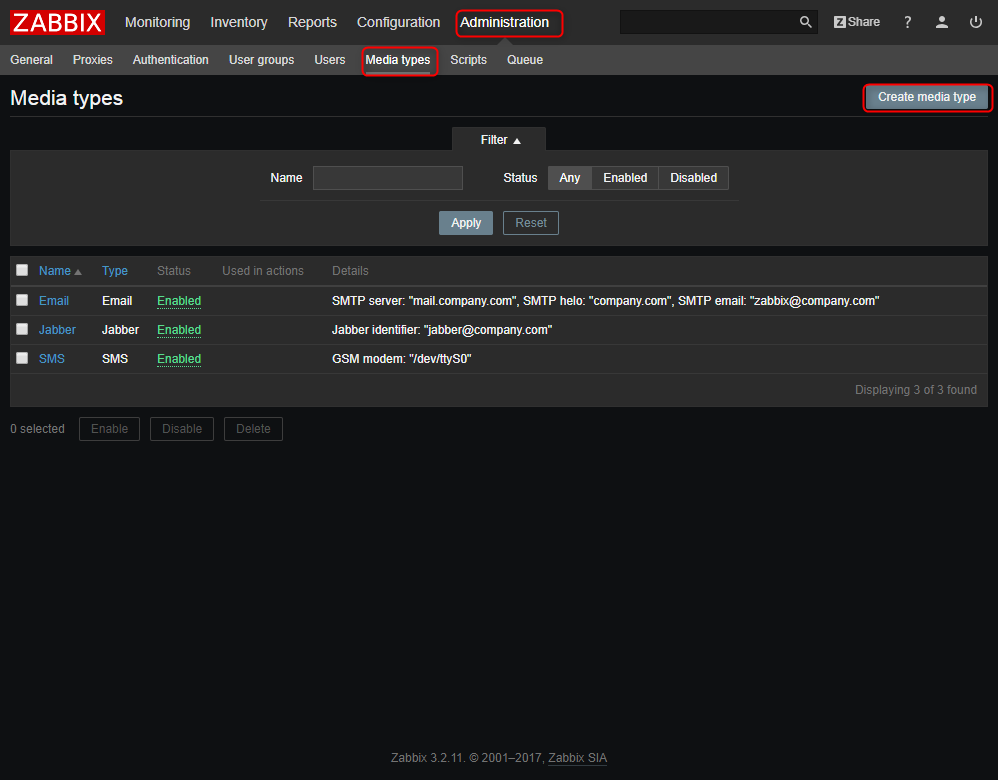Toggle Enabled status of Jabber
Viewport: 998px width, 780px height.
pyautogui.click(x=179, y=330)
